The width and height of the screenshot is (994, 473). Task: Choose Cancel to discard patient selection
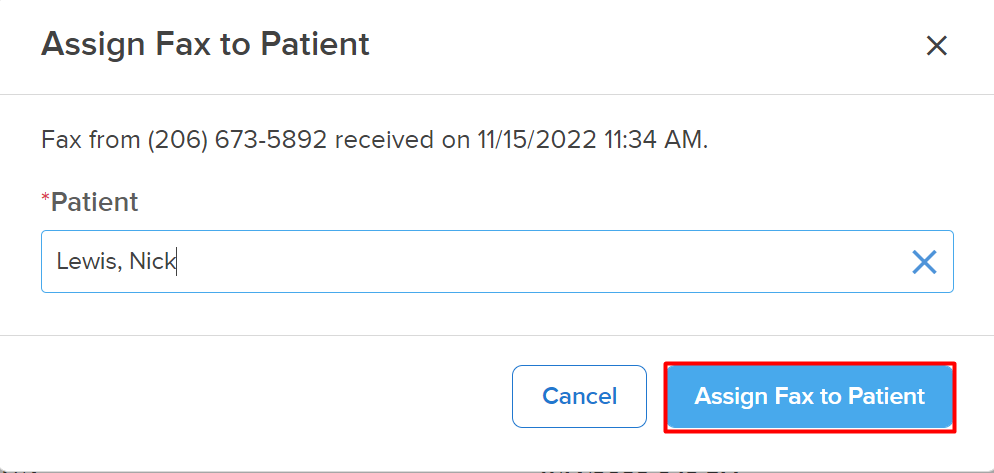579,396
